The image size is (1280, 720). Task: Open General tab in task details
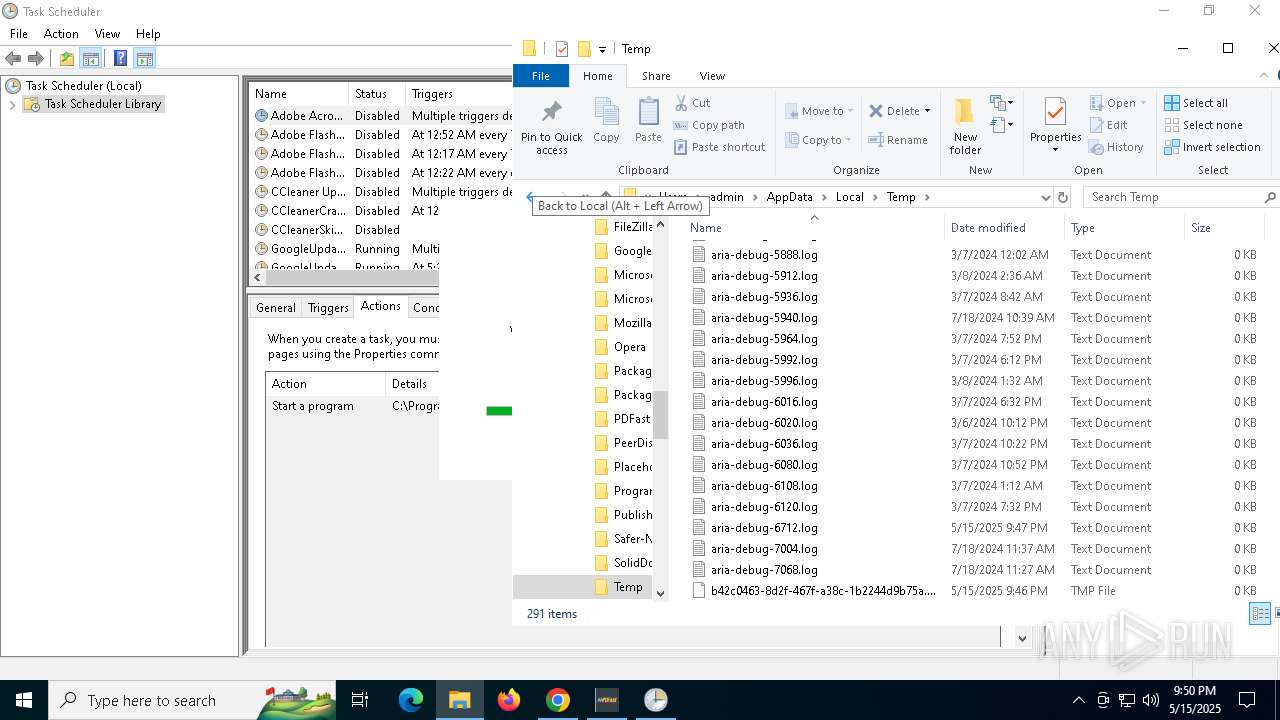(x=275, y=308)
